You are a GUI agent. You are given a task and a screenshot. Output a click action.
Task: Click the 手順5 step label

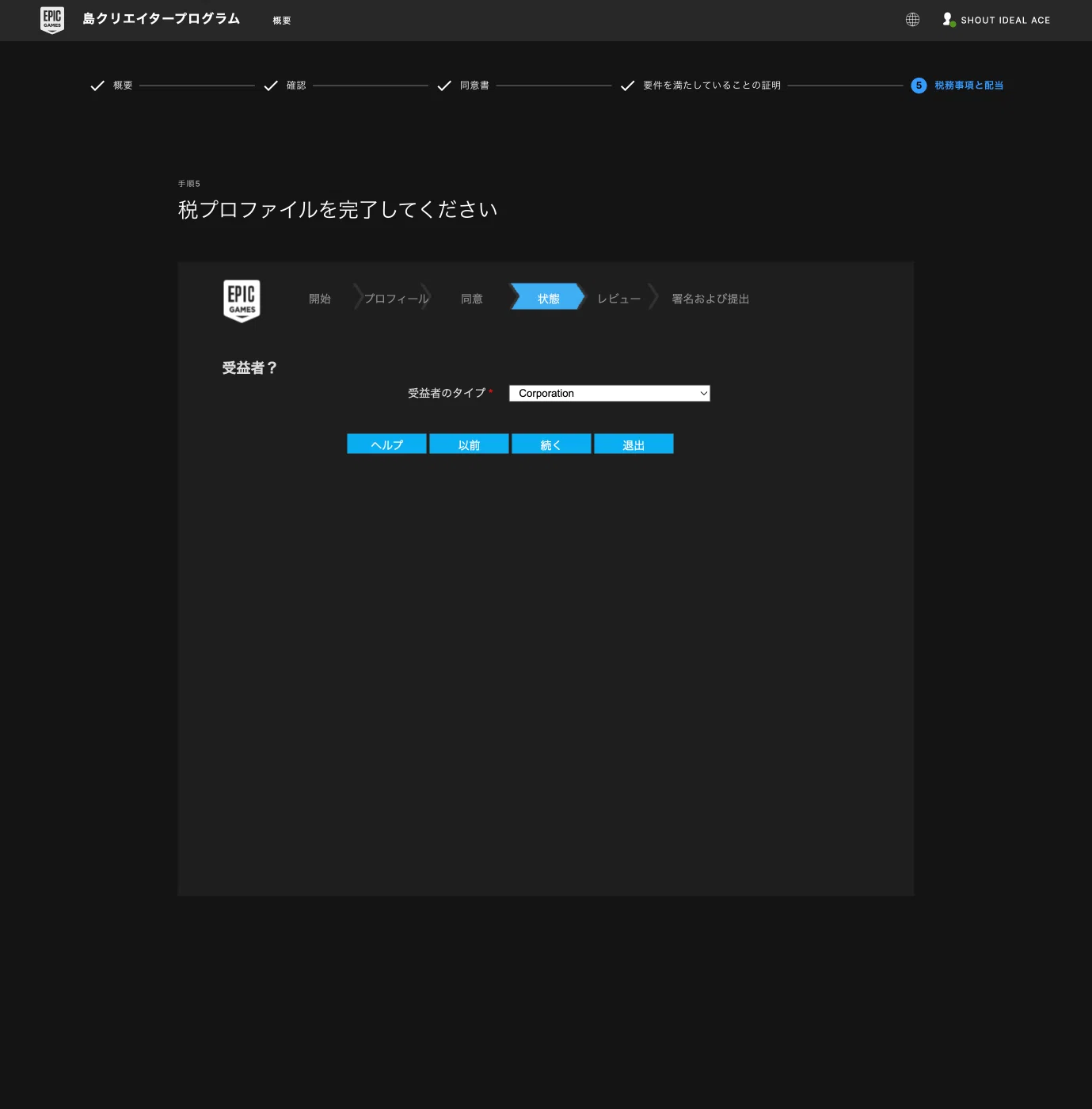click(x=188, y=184)
